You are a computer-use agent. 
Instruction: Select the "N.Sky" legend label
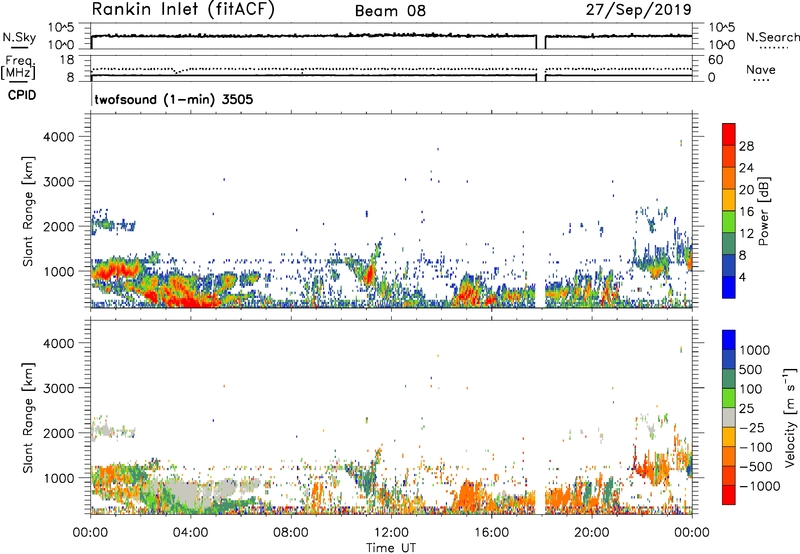[19, 37]
